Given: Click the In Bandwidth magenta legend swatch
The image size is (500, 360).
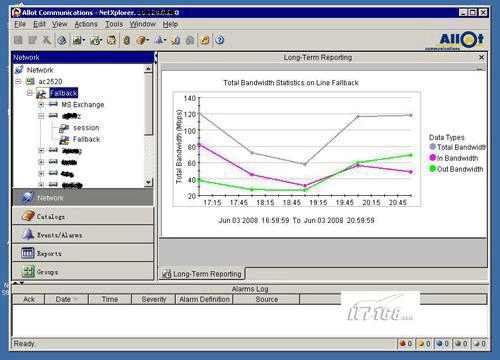Looking at the screenshot, I should click(433, 158).
